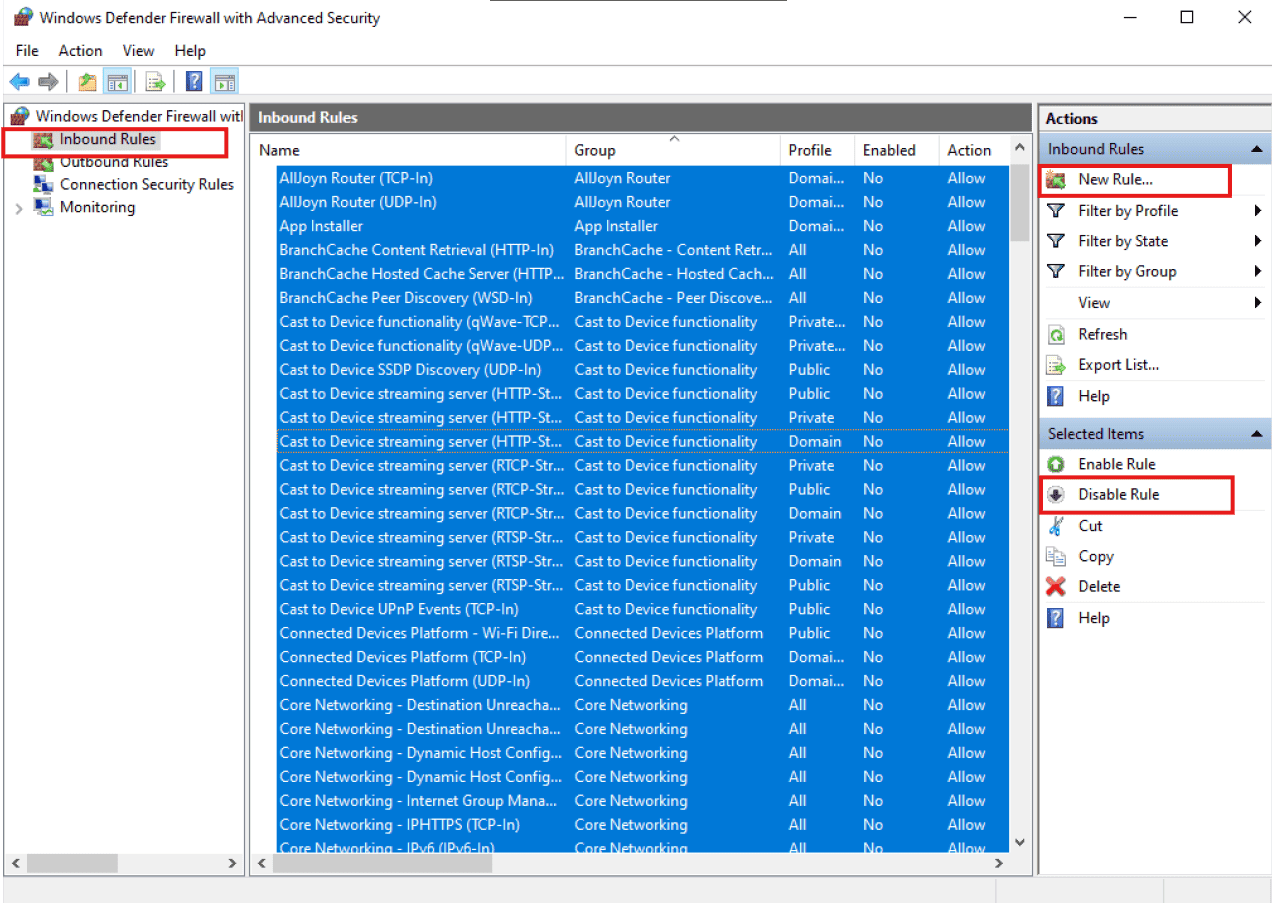Viewport: 1272px width, 903px height.
Task: Click the Forward arrow toolbar icon
Action: click(x=48, y=82)
